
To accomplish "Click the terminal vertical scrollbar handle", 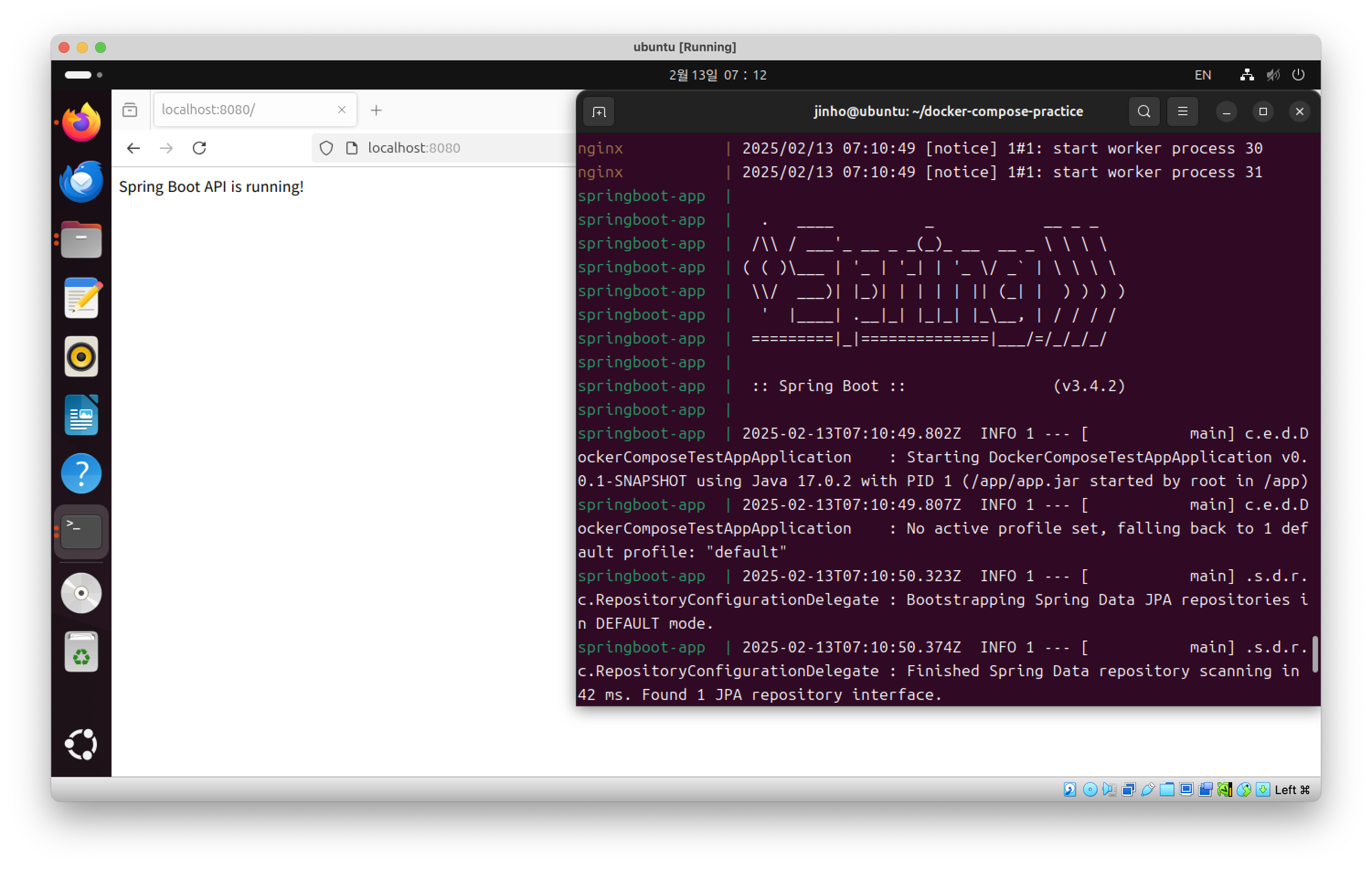I will coord(1315,654).
